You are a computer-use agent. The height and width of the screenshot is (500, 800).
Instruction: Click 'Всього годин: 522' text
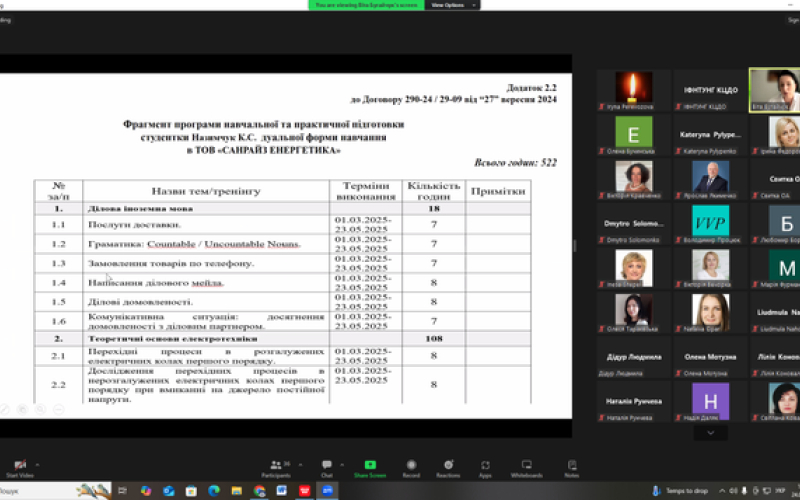515,162
